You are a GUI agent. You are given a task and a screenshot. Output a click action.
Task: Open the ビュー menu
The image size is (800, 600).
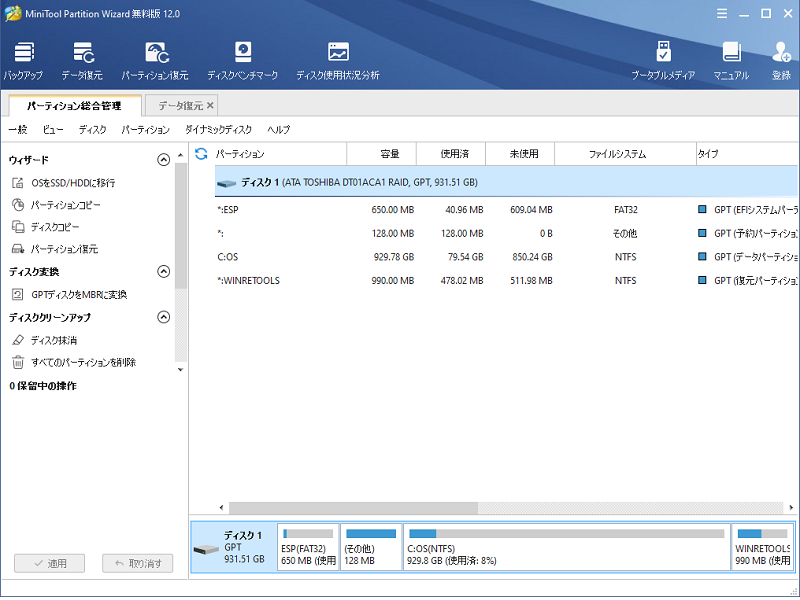pyautogui.click(x=53, y=130)
